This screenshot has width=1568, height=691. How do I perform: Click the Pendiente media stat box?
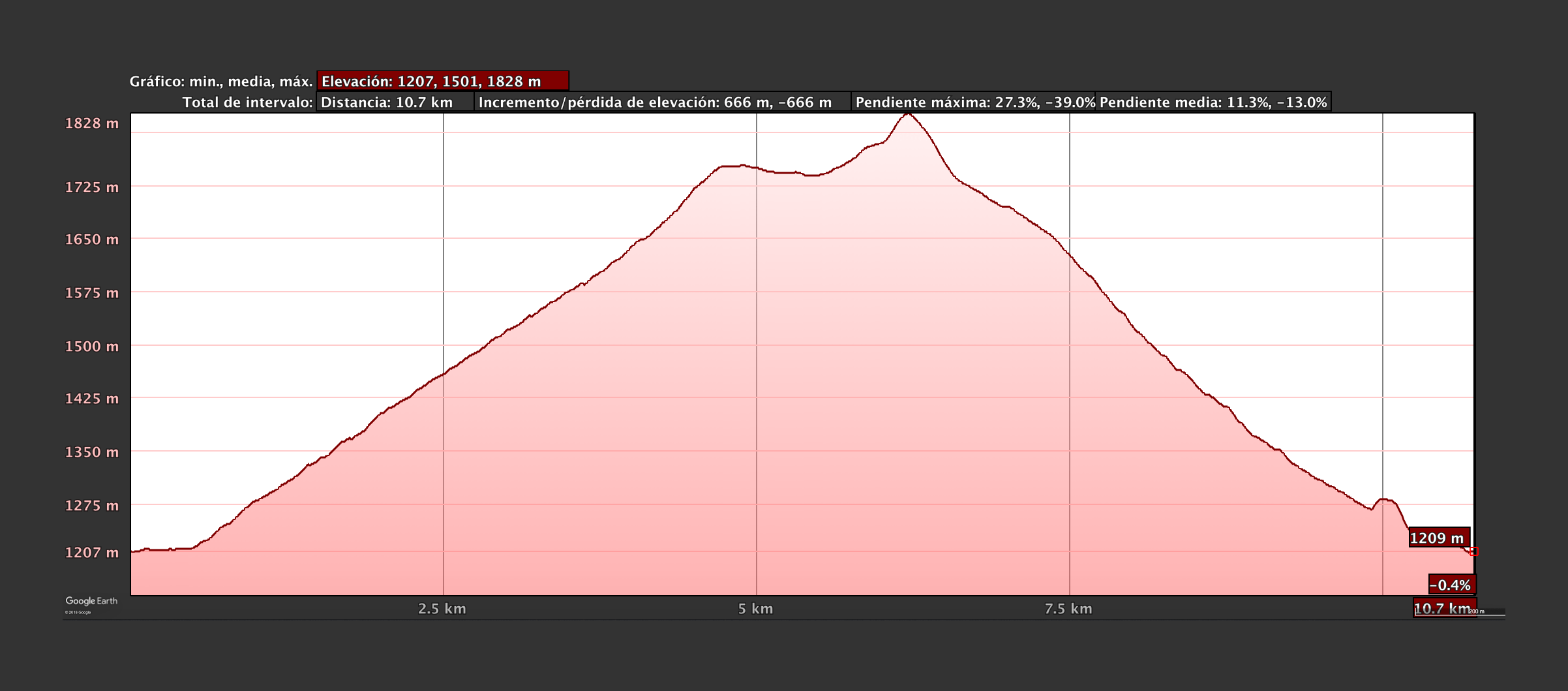1213,102
